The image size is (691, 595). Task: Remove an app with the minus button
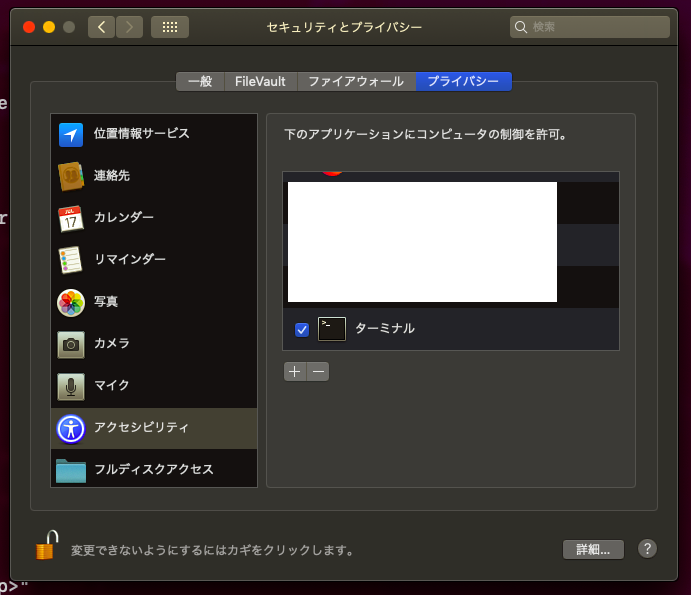pyautogui.click(x=318, y=372)
